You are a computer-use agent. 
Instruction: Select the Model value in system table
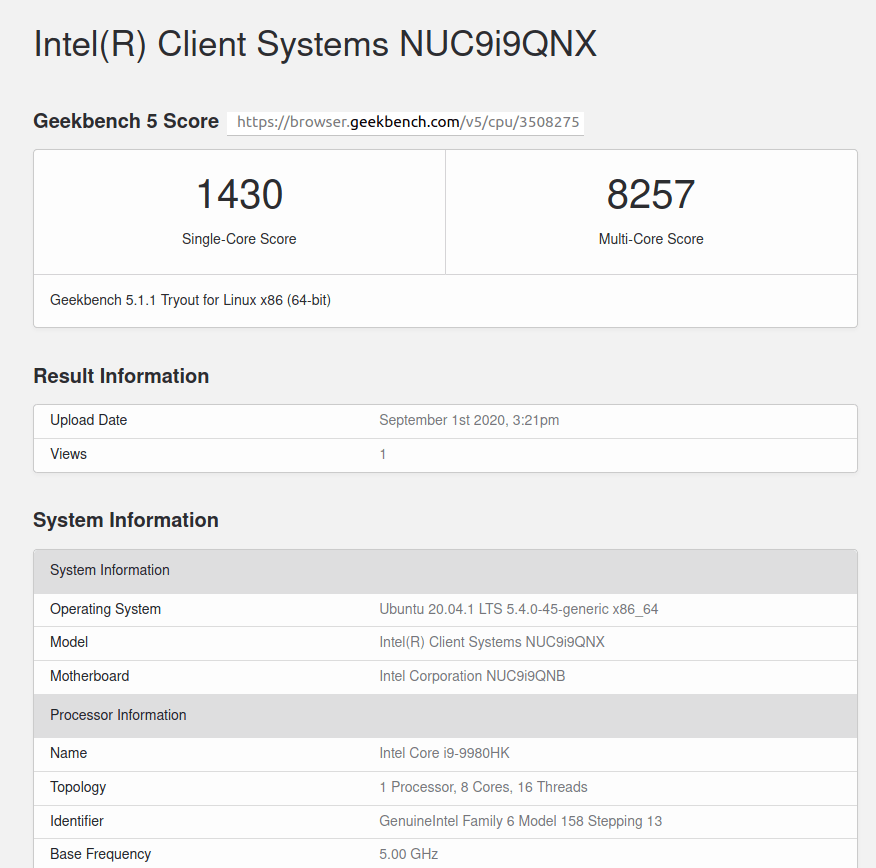492,642
